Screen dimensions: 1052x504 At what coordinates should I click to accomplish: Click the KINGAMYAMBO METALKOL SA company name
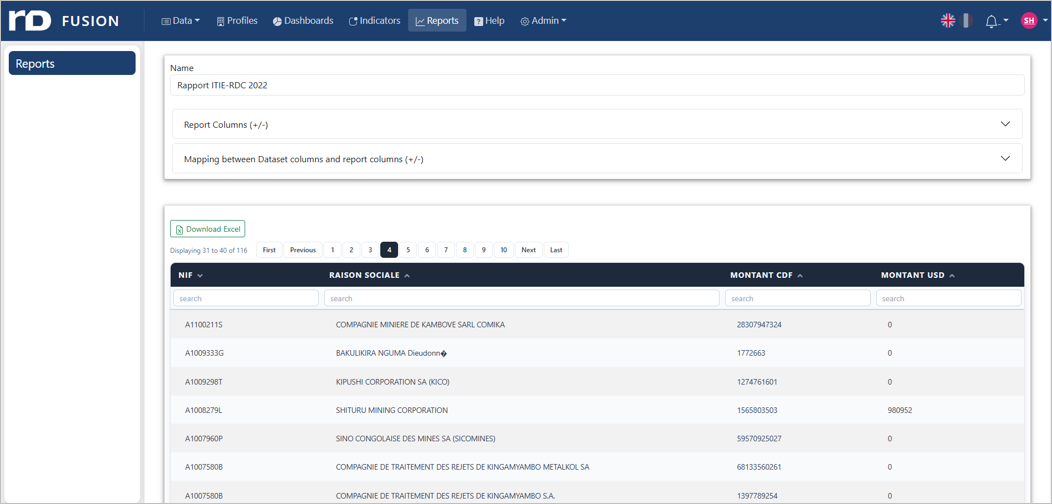pyautogui.click(x=462, y=467)
